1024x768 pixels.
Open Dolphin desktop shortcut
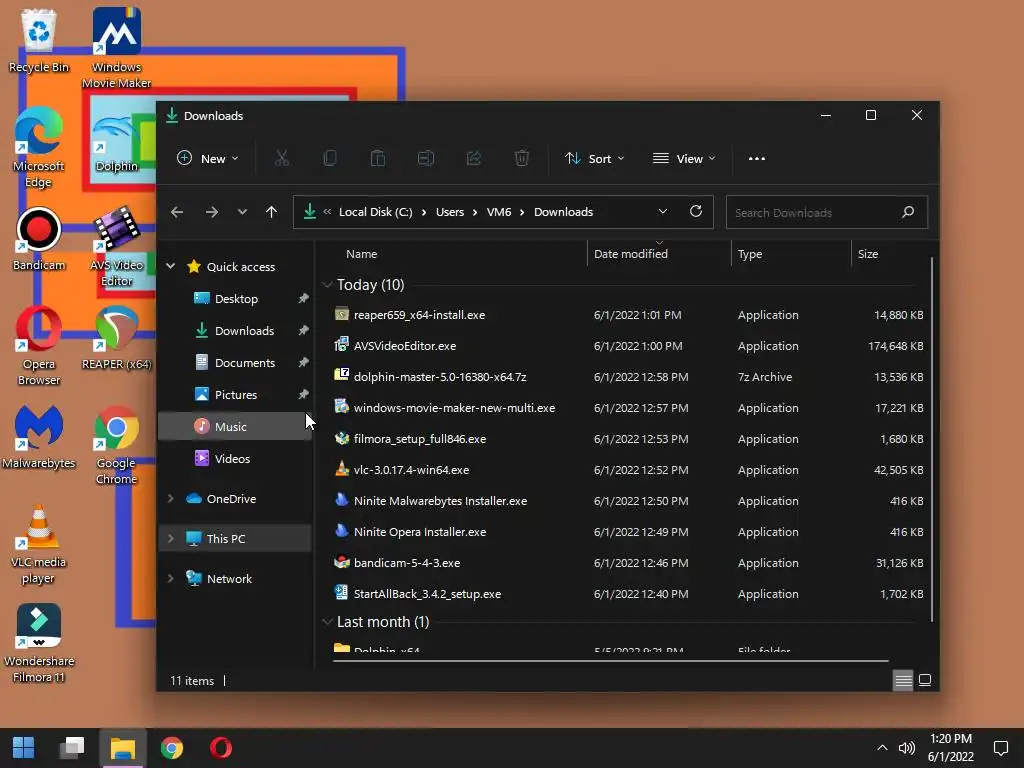pyautogui.click(x=116, y=142)
